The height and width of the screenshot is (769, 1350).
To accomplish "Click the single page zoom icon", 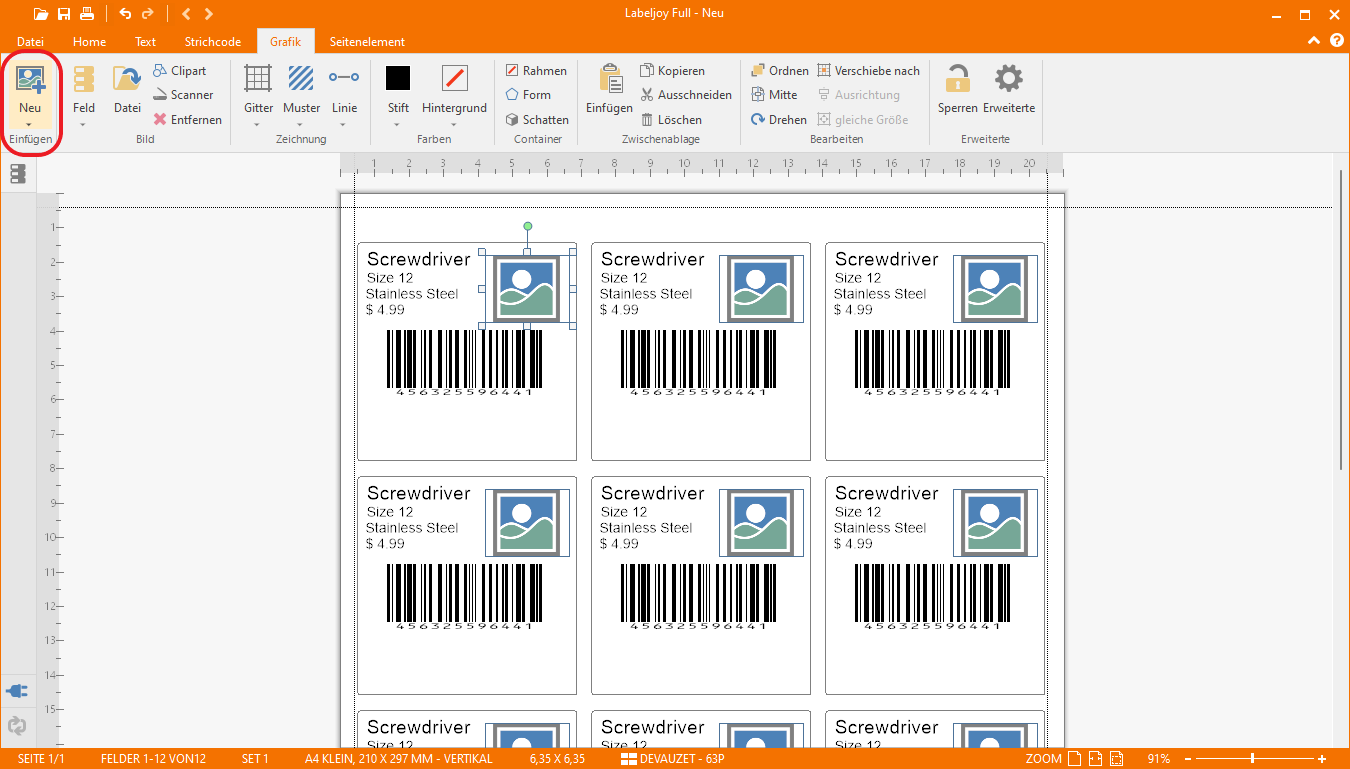I will 1075,759.
